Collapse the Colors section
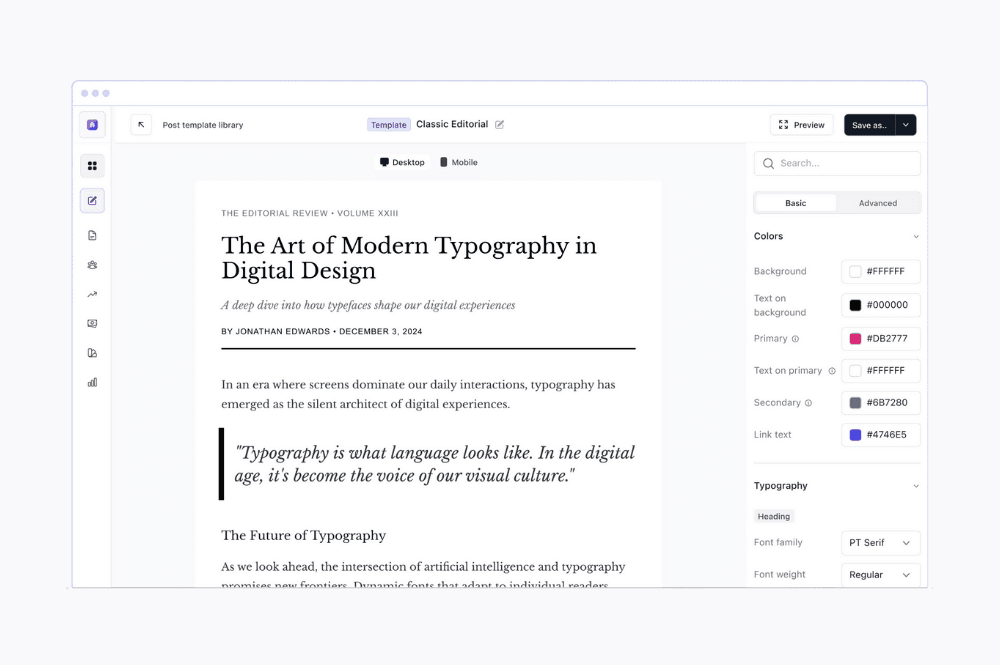This screenshot has width=1000, height=665. click(916, 237)
